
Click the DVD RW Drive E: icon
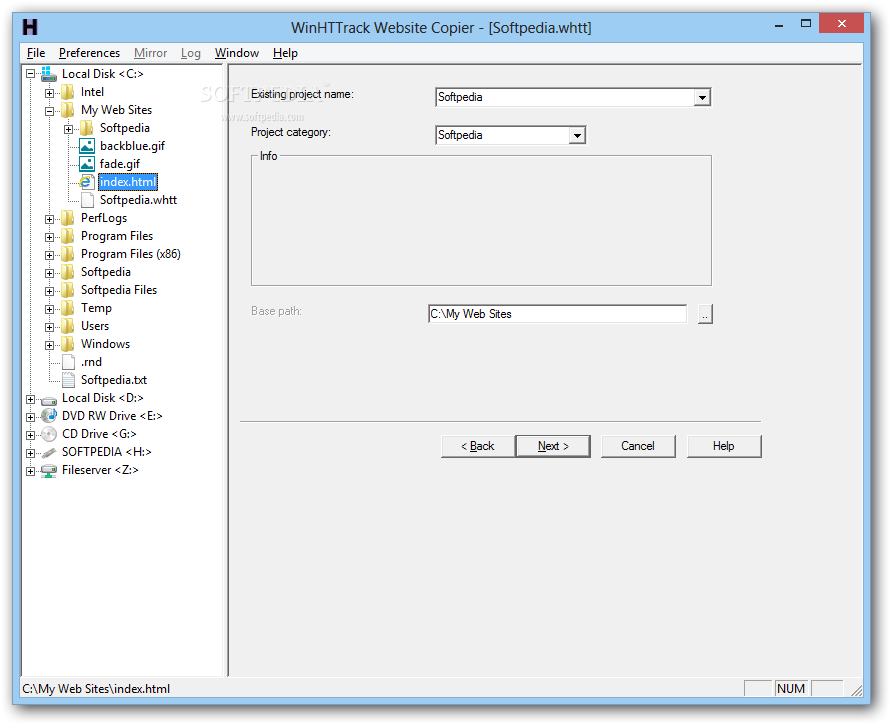pos(49,416)
